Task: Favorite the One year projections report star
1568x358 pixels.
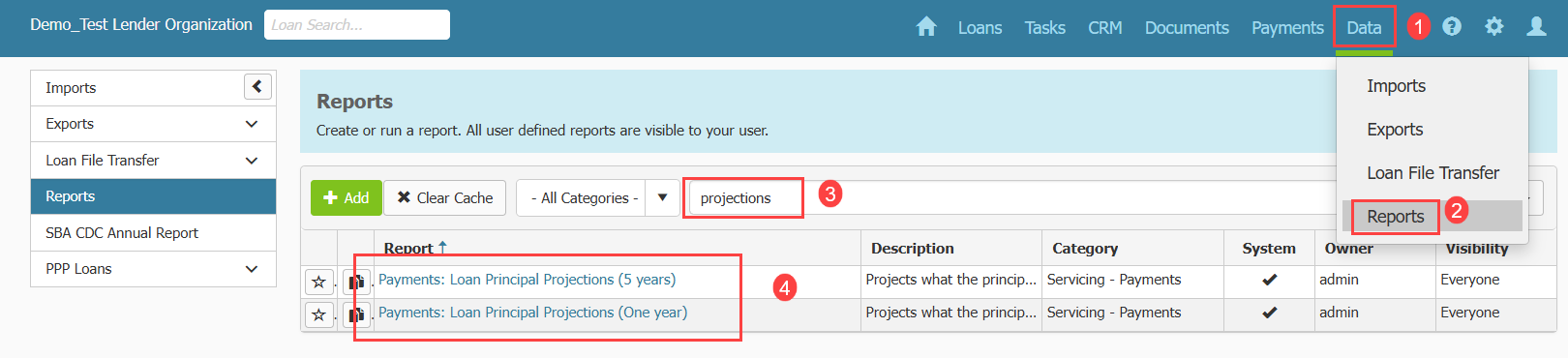Action: (x=319, y=314)
